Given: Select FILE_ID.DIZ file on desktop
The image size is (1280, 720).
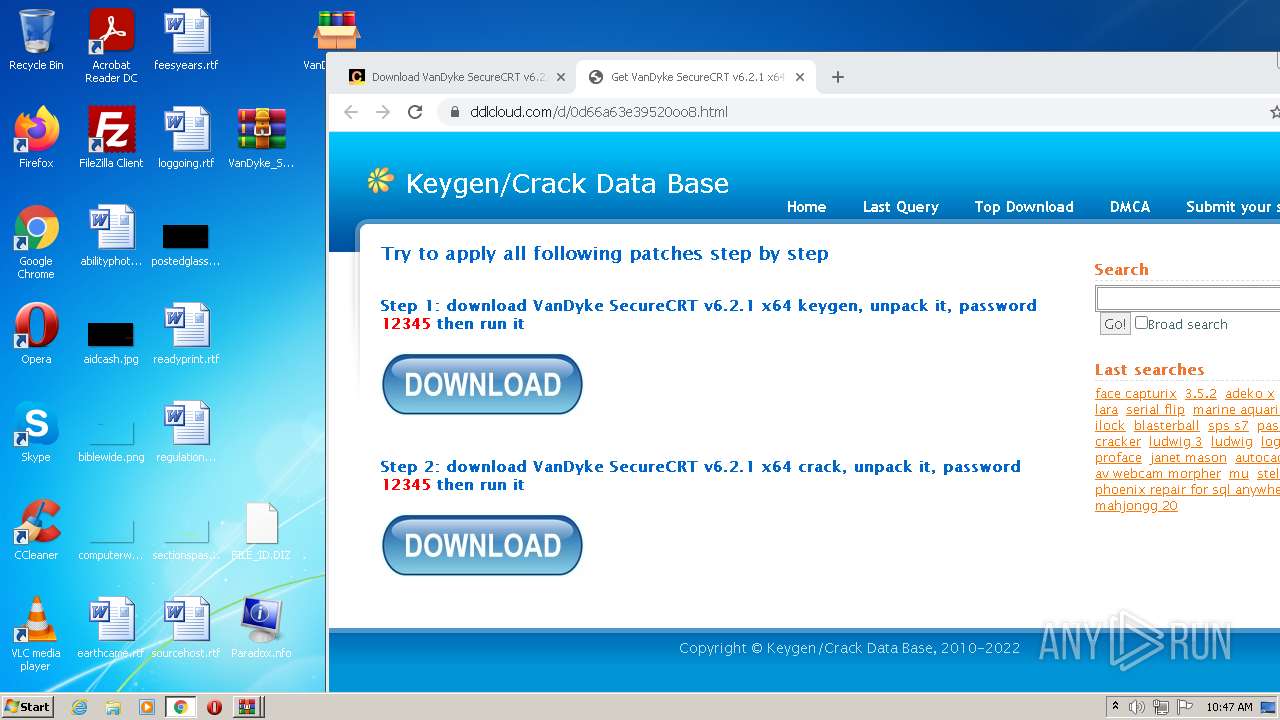Looking at the screenshot, I should click(x=261, y=530).
